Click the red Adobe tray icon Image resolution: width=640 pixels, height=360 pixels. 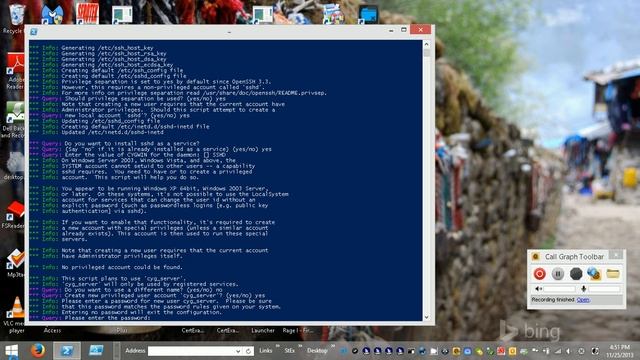click(x=501, y=351)
